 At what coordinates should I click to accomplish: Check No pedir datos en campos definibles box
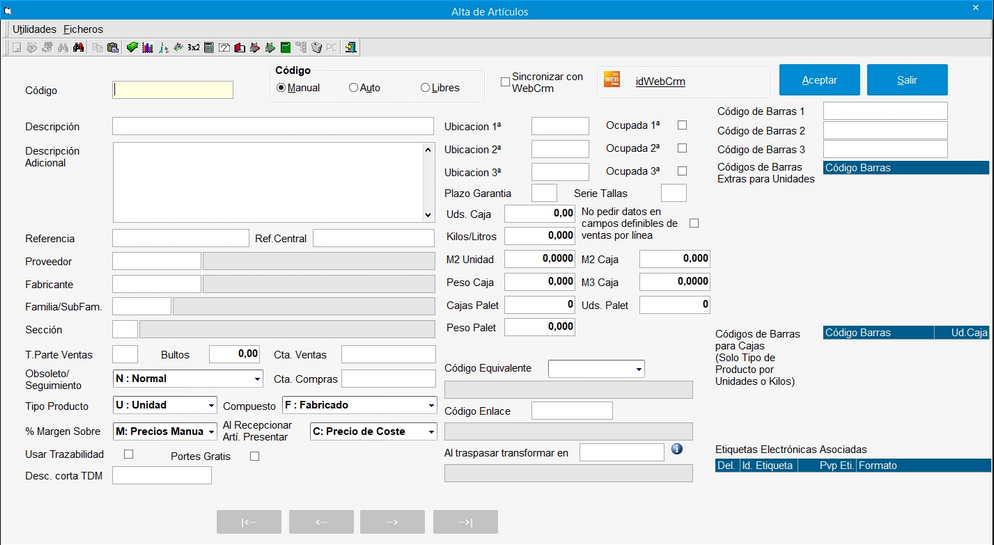click(x=694, y=223)
